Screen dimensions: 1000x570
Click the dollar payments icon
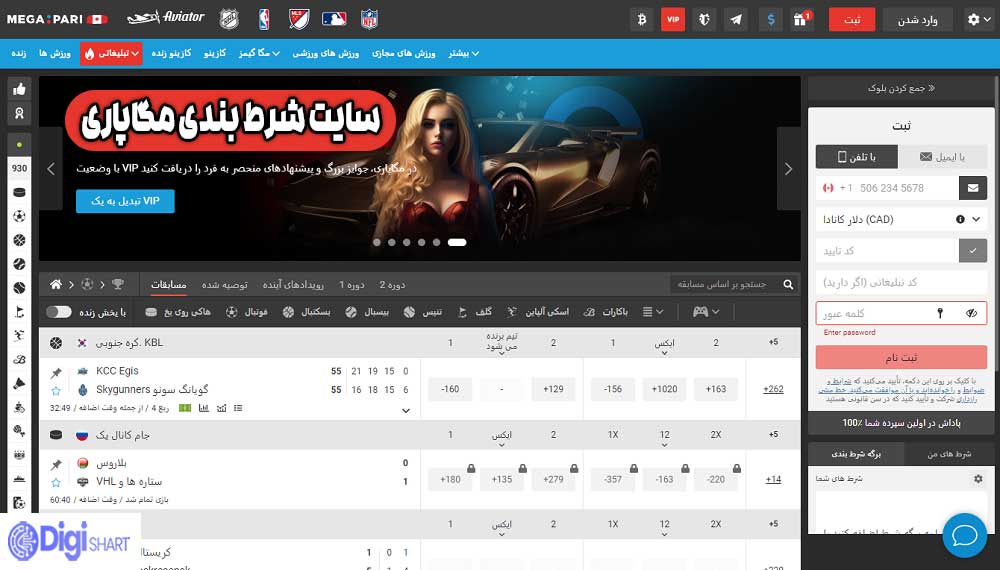coord(770,20)
